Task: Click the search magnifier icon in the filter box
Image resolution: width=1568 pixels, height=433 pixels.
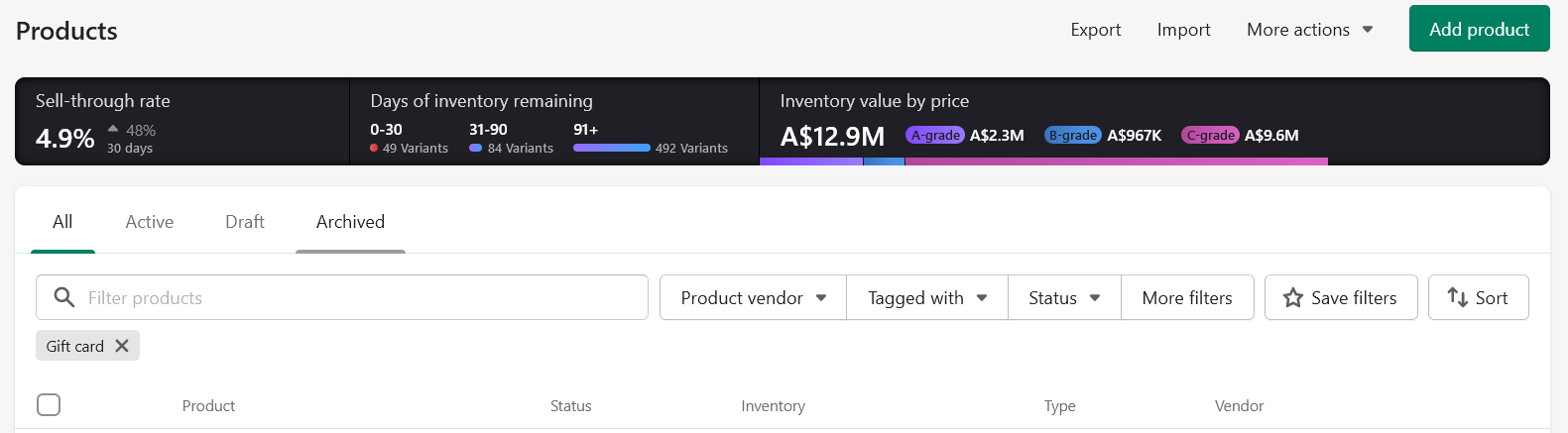Action: pos(64,297)
